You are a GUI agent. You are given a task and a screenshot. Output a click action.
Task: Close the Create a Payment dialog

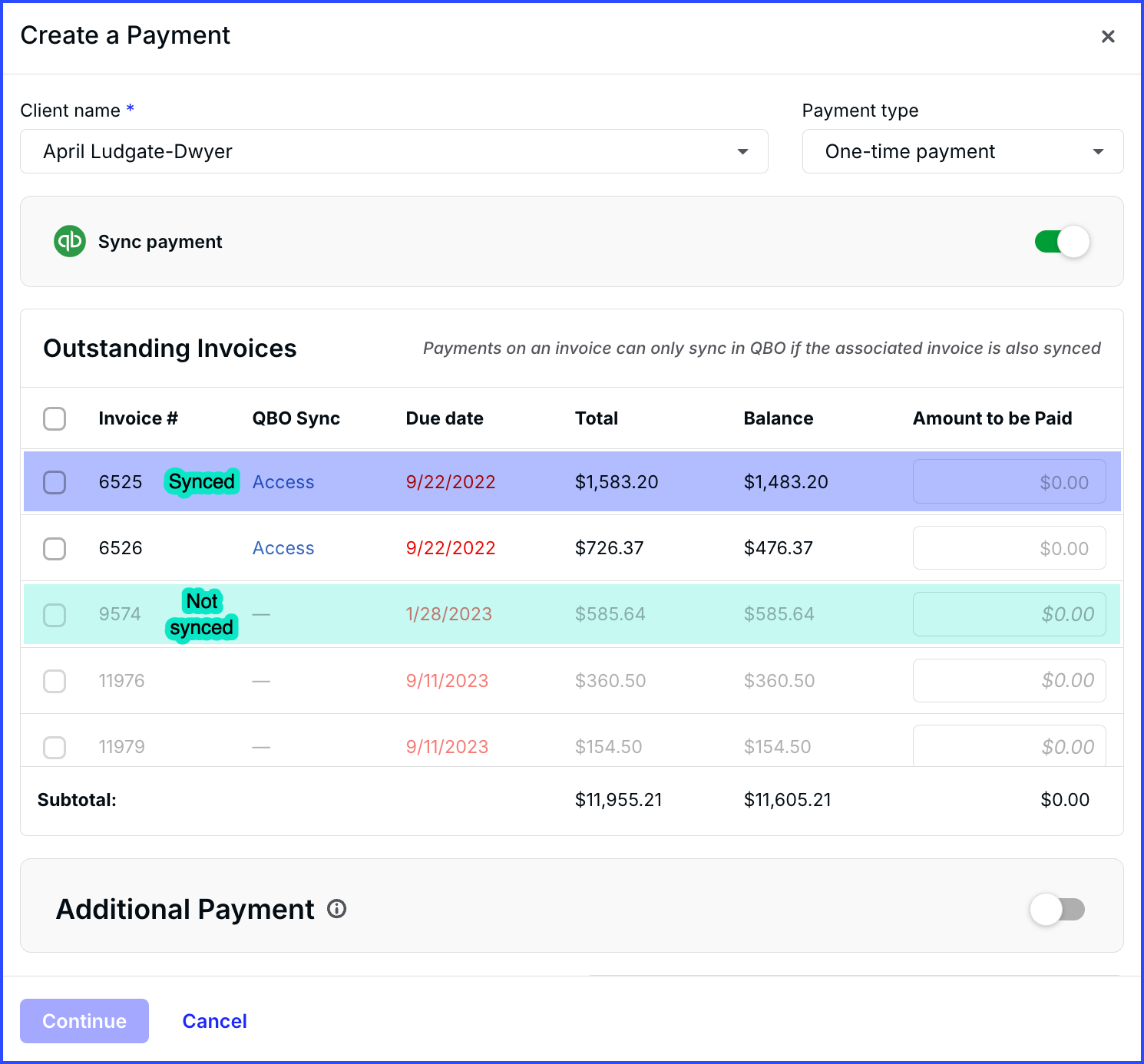click(x=1108, y=36)
